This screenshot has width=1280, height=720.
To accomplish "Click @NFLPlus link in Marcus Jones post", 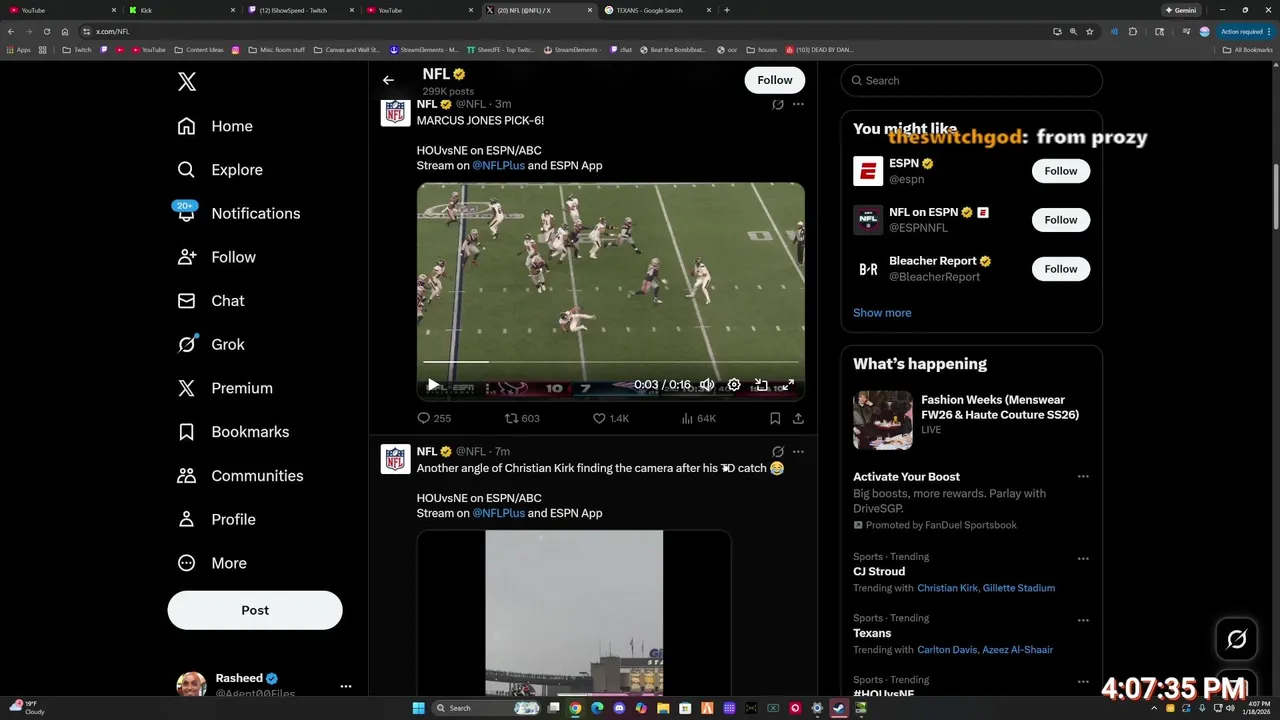I will [498, 166].
